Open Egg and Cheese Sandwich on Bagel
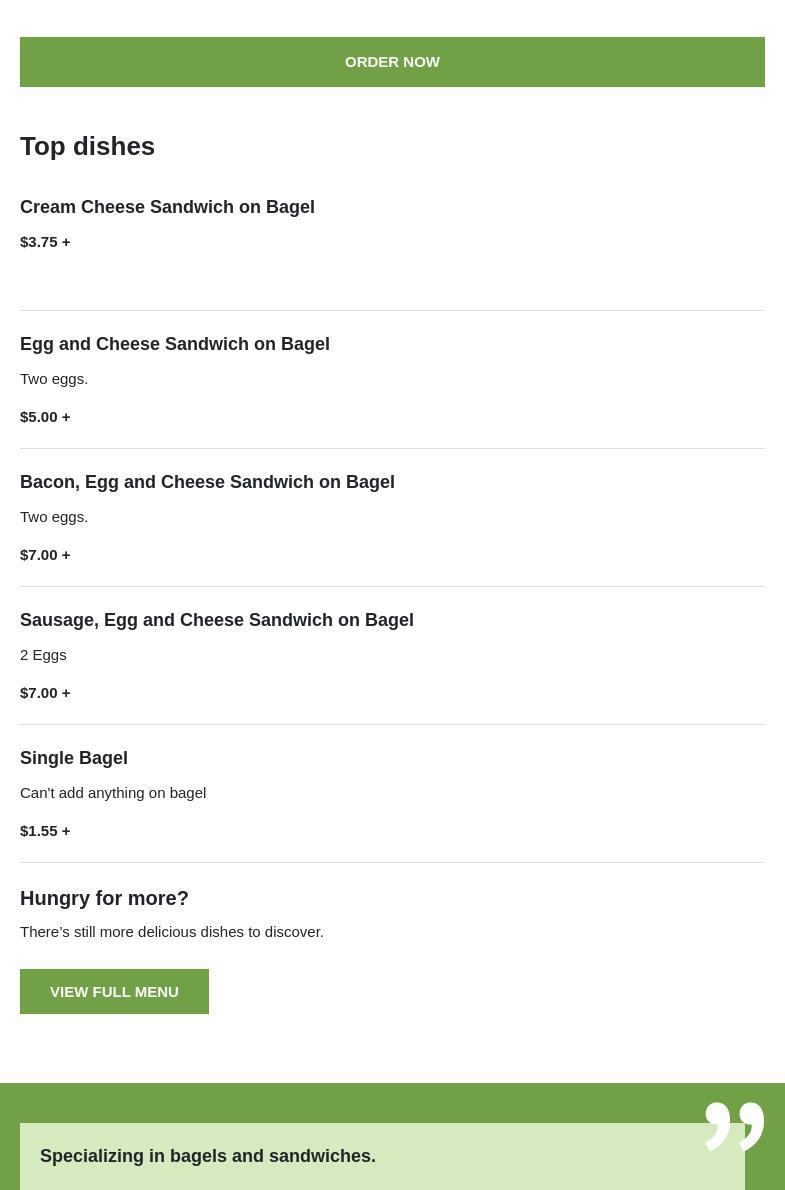Image resolution: width=785 pixels, height=1190 pixels. point(175,344)
